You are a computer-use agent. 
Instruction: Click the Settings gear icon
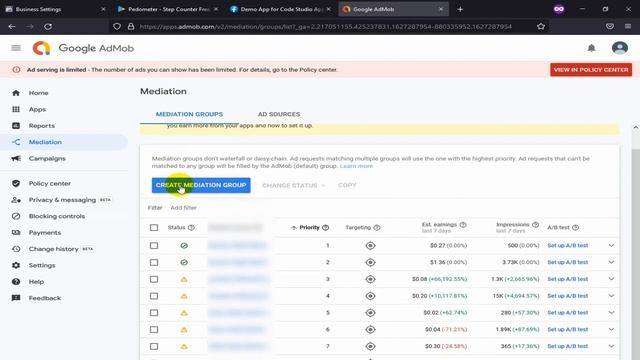(16, 265)
